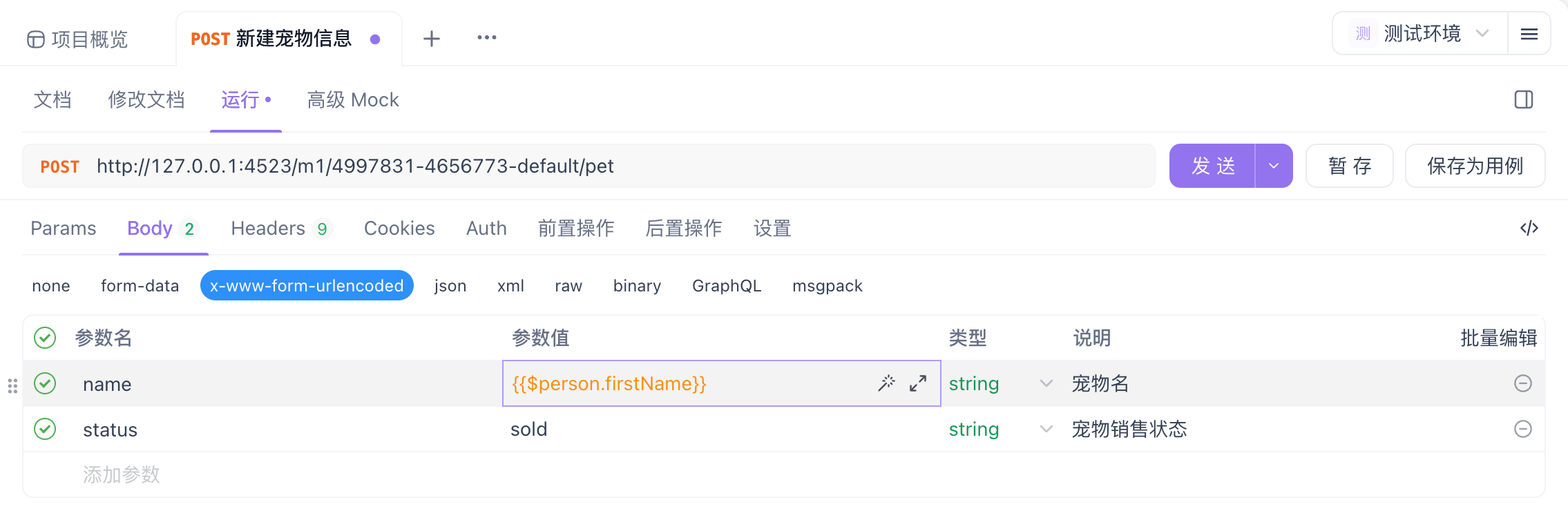Toggle the side panel layout icon

click(x=1523, y=100)
